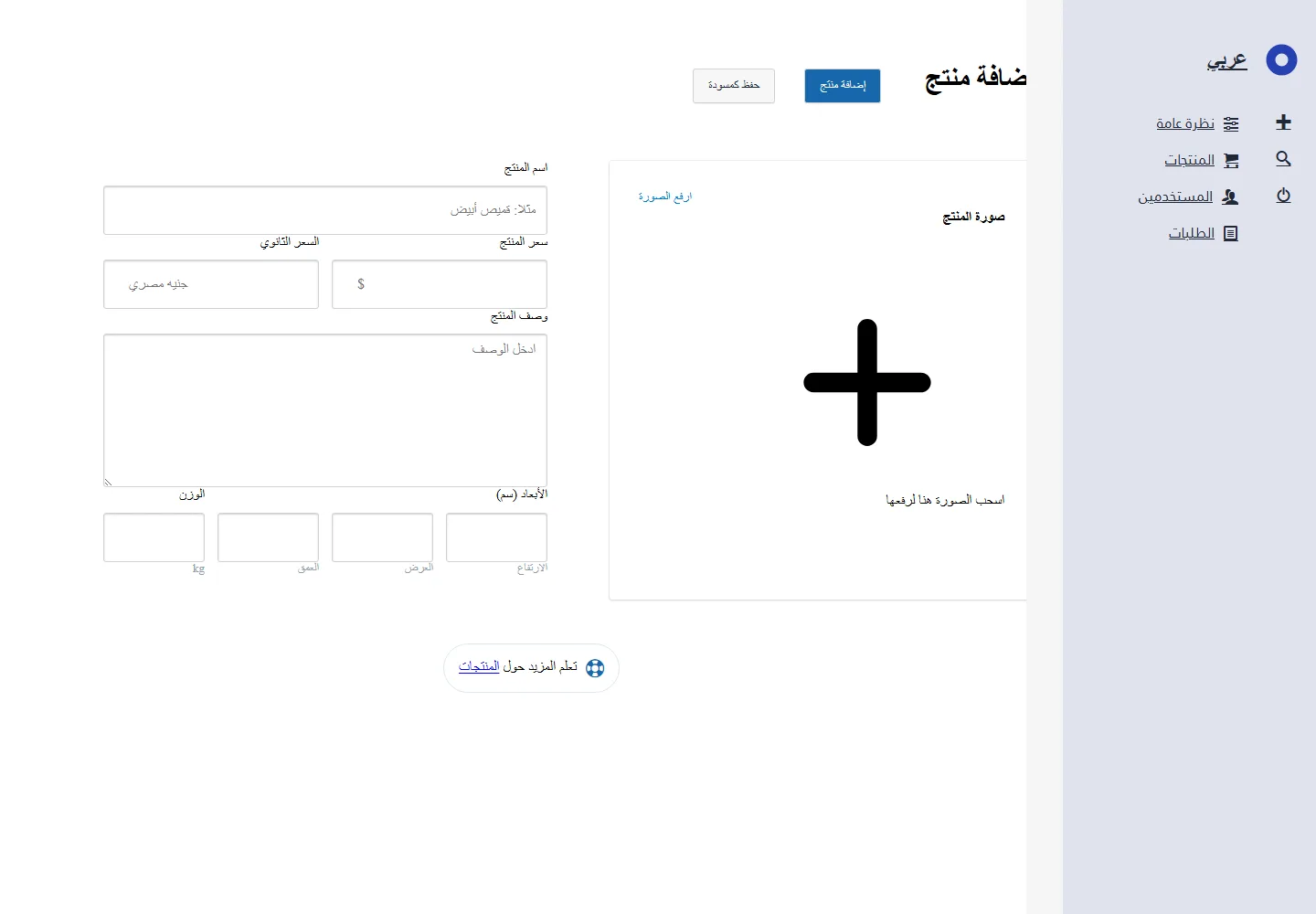The width and height of the screenshot is (1316, 914).
Task: Open the المستخدمين menu item
Action: click(x=1175, y=197)
